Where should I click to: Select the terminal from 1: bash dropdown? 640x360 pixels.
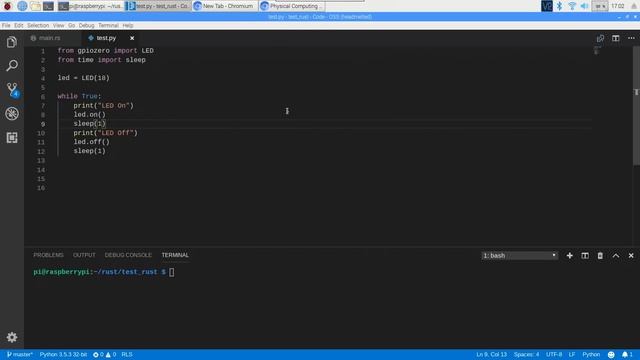[x=519, y=256]
